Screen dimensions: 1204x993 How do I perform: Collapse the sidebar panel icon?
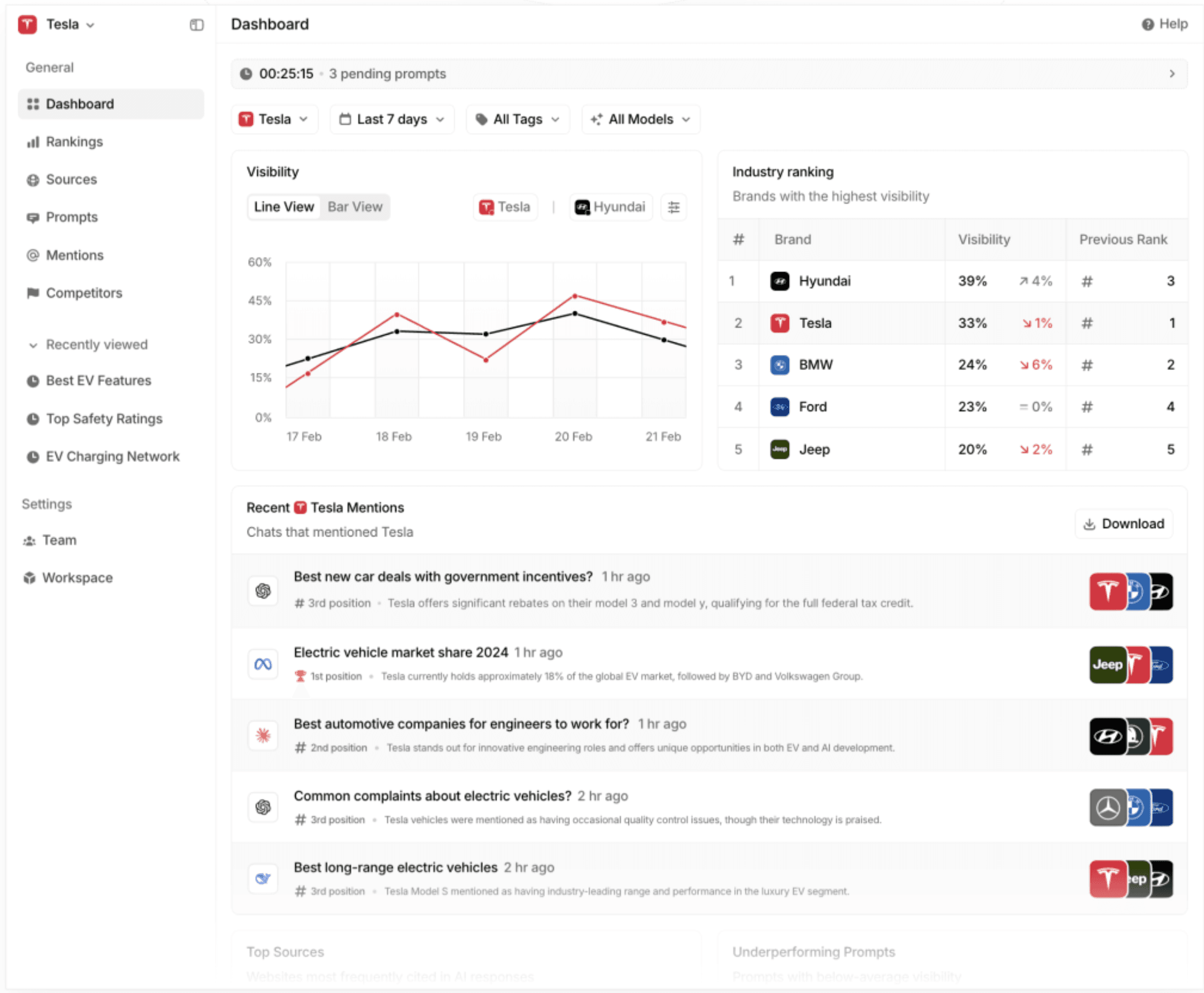pyautogui.click(x=196, y=25)
